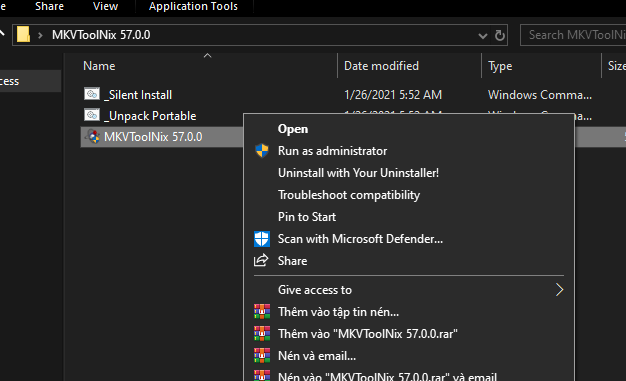Click the Share arrow icon in context menu
Screen dimensions: 626x381
(261, 260)
